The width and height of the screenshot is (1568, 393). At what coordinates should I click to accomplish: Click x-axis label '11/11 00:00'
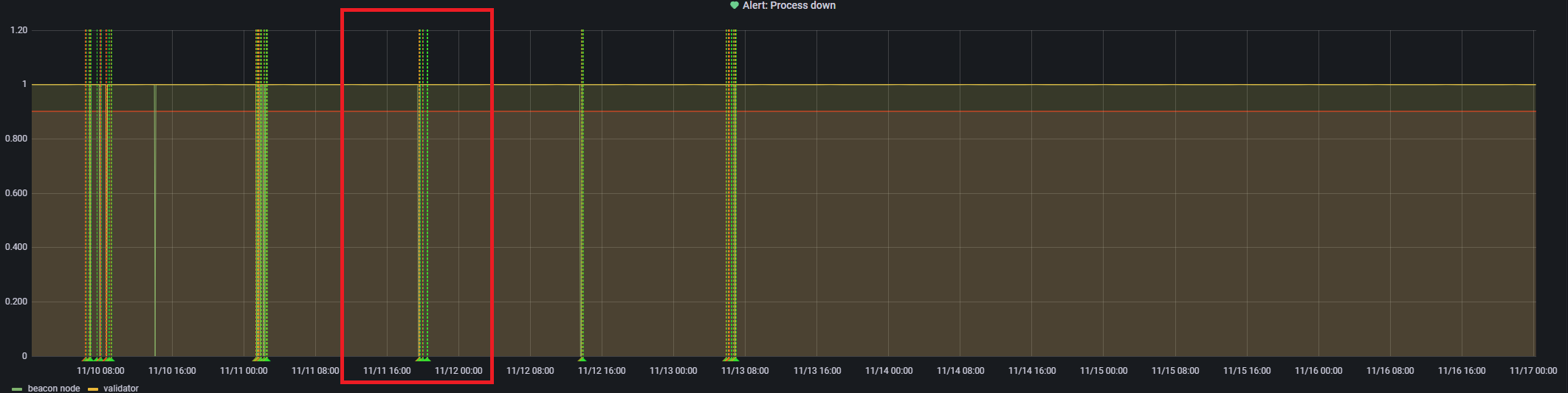point(244,371)
